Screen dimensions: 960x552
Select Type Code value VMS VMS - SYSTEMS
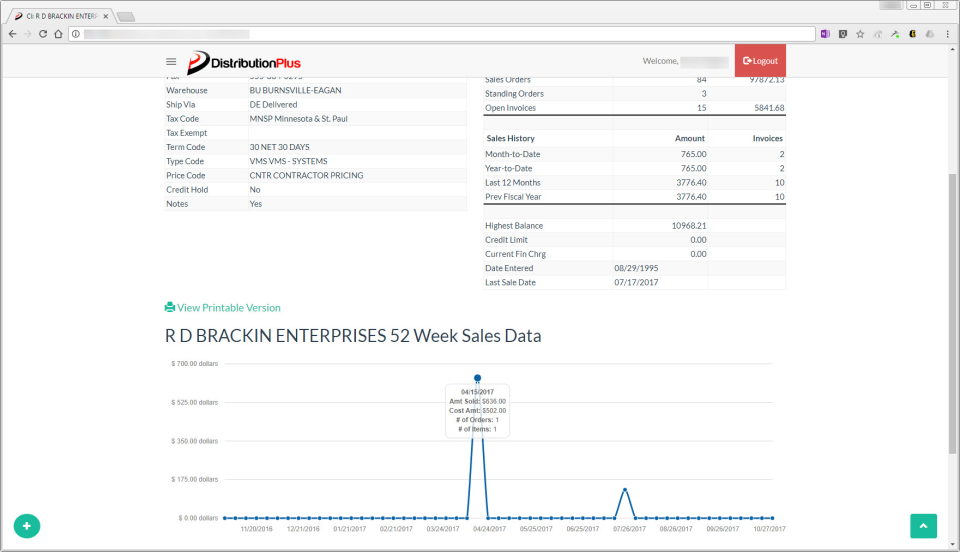point(288,162)
